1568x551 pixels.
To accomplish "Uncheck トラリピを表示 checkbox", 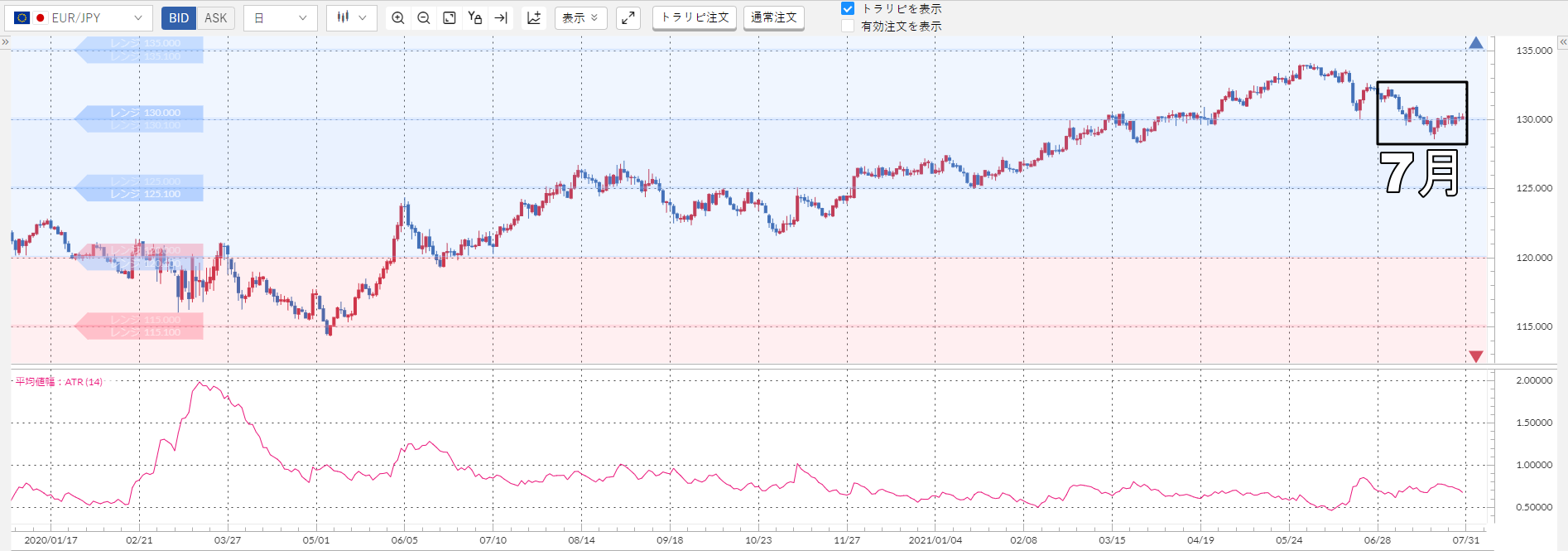I will (848, 8).
